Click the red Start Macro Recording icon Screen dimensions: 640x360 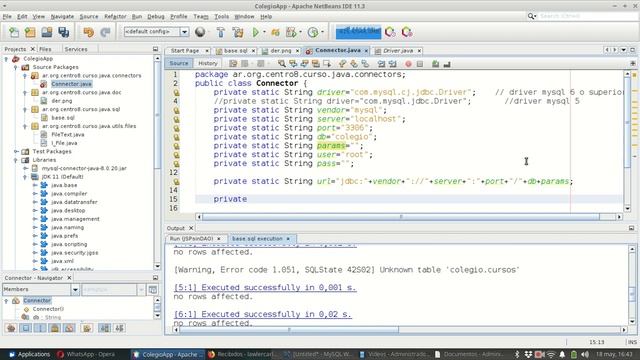click(408, 64)
